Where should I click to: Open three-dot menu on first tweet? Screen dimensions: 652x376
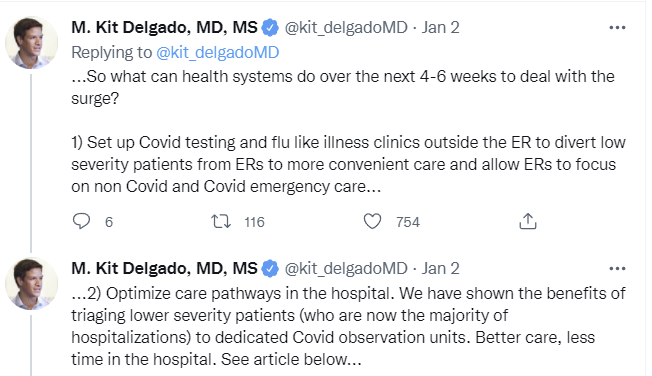coord(617,27)
